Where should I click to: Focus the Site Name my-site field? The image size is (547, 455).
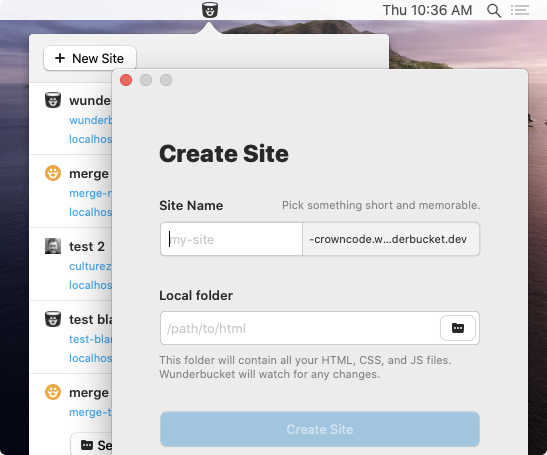pyautogui.click(x=231, y=239)
